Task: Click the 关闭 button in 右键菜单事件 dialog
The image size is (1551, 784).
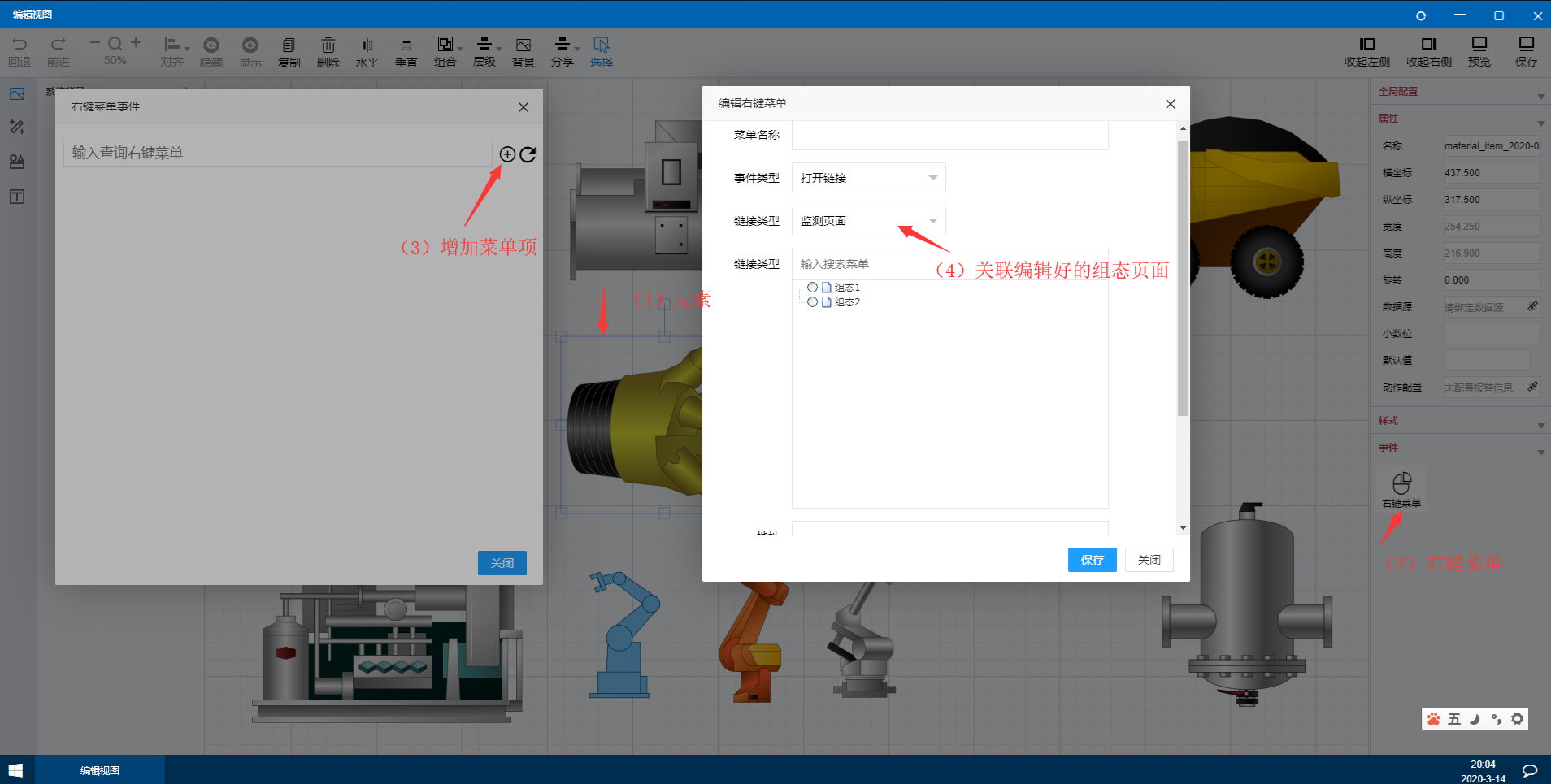Action: coord(502,563)
